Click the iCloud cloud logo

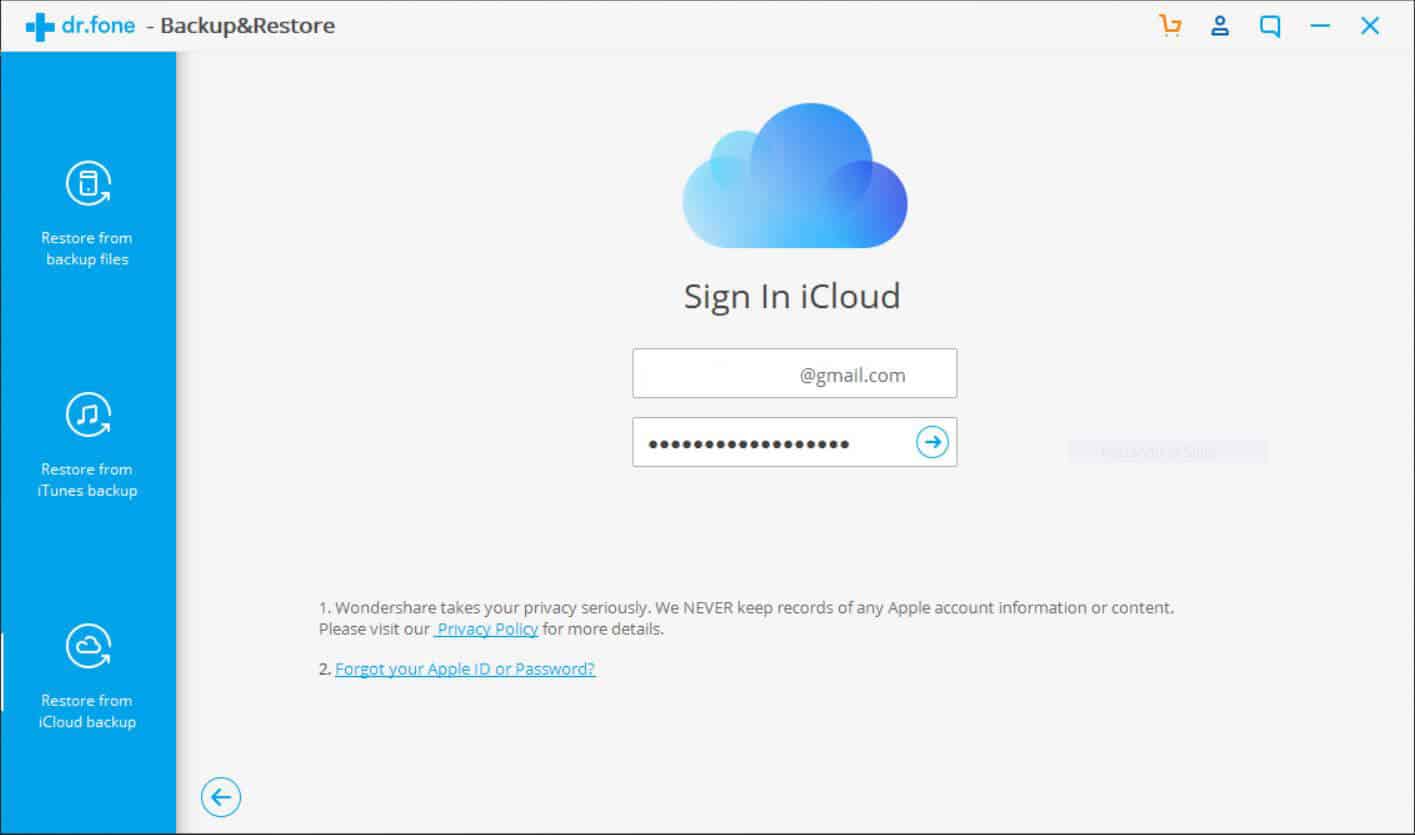coord(795,176)
